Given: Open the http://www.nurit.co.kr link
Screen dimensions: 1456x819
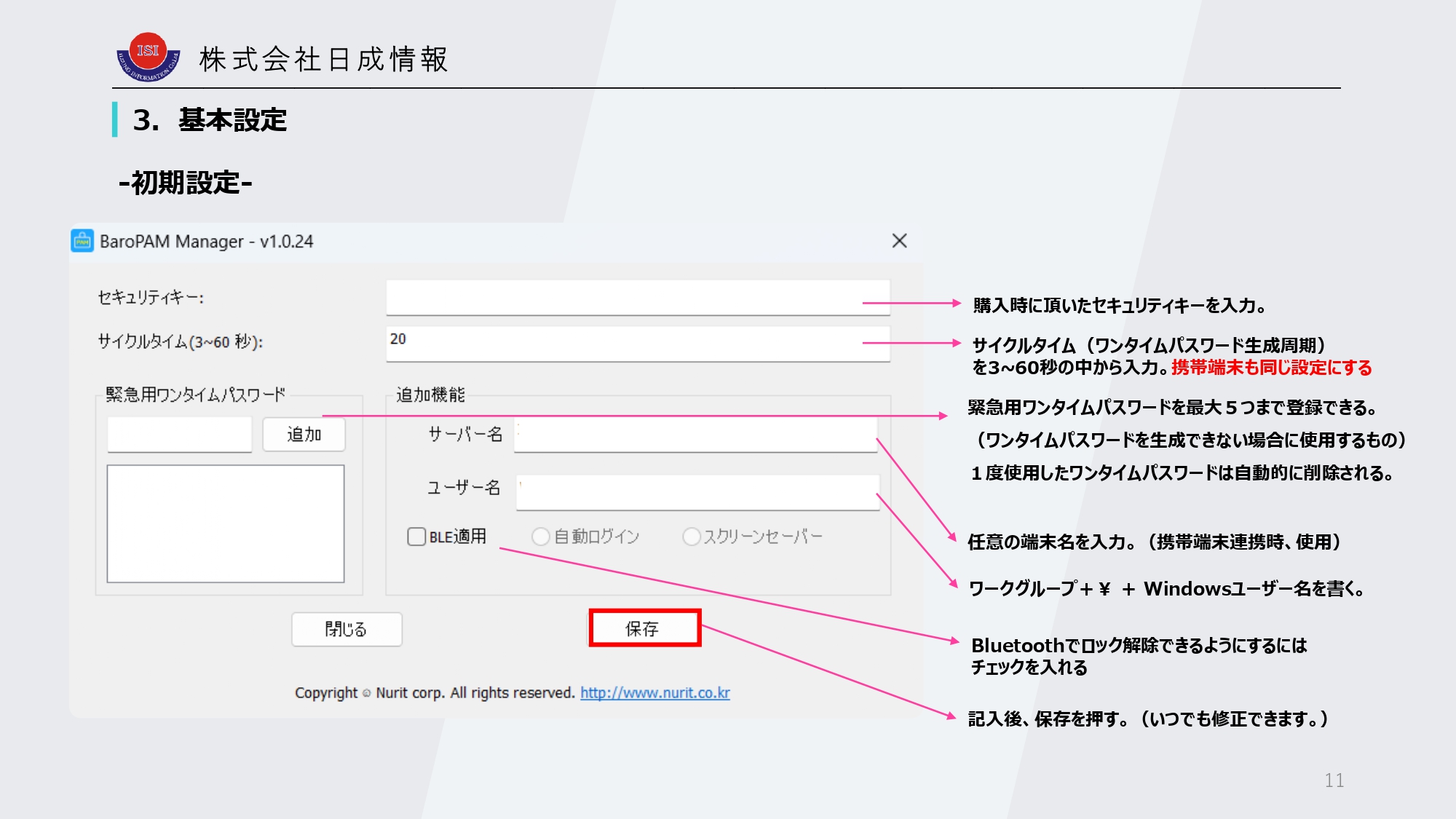Looking at the screenshot, I should click(655, 692).
